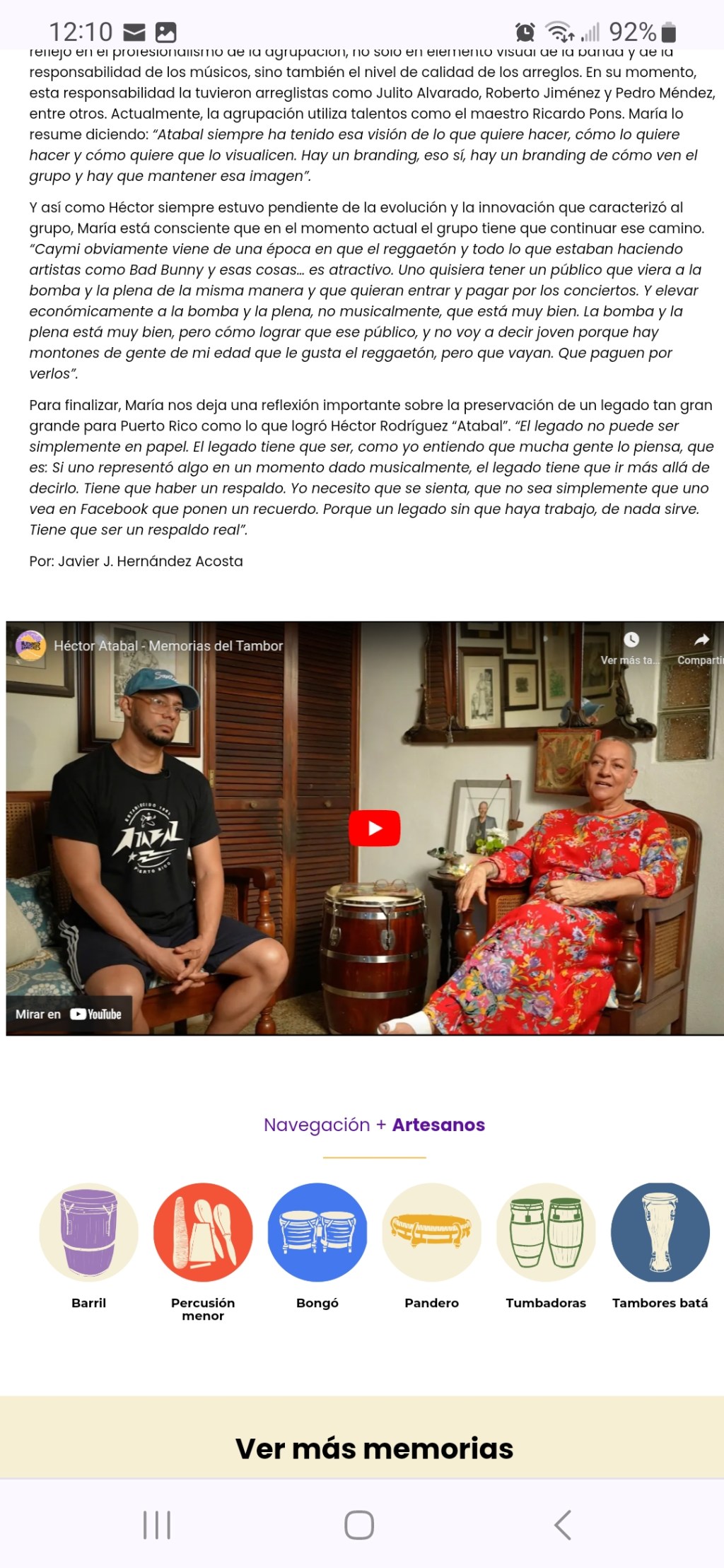Open the blue Bongó icon

click(317, 1232)
